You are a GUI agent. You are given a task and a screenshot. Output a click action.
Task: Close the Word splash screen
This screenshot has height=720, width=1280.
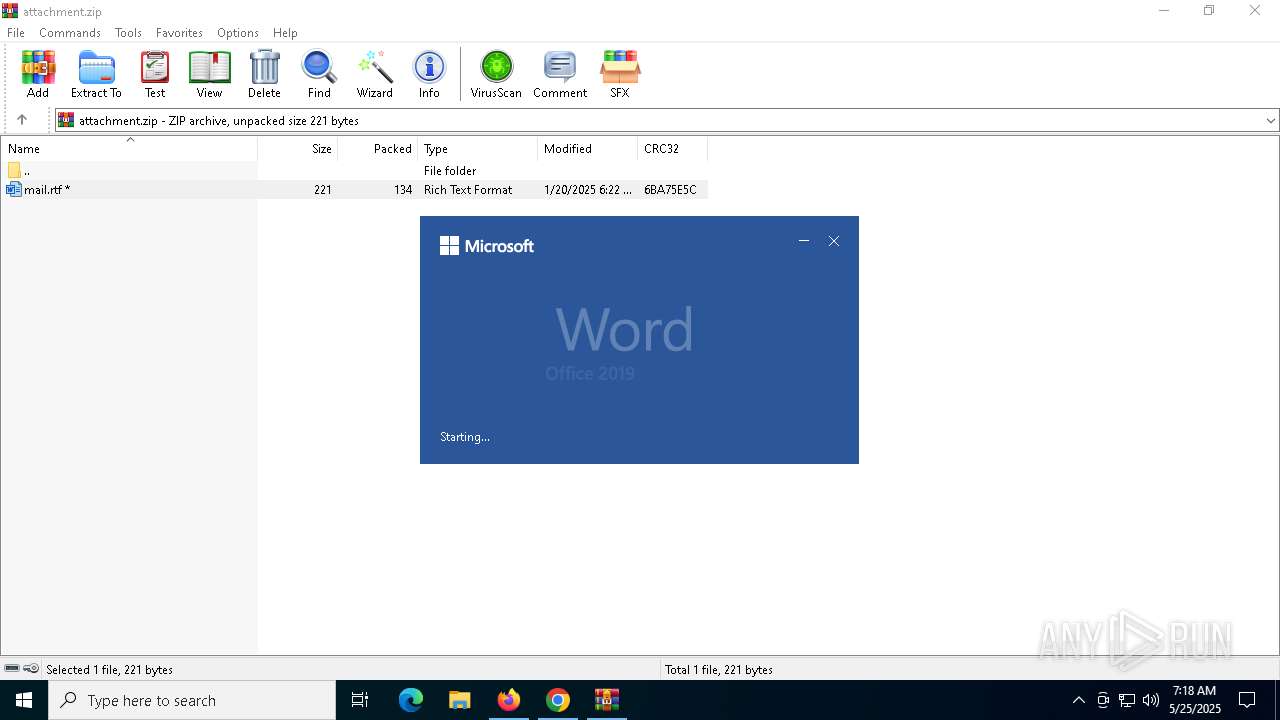[834, 241]
